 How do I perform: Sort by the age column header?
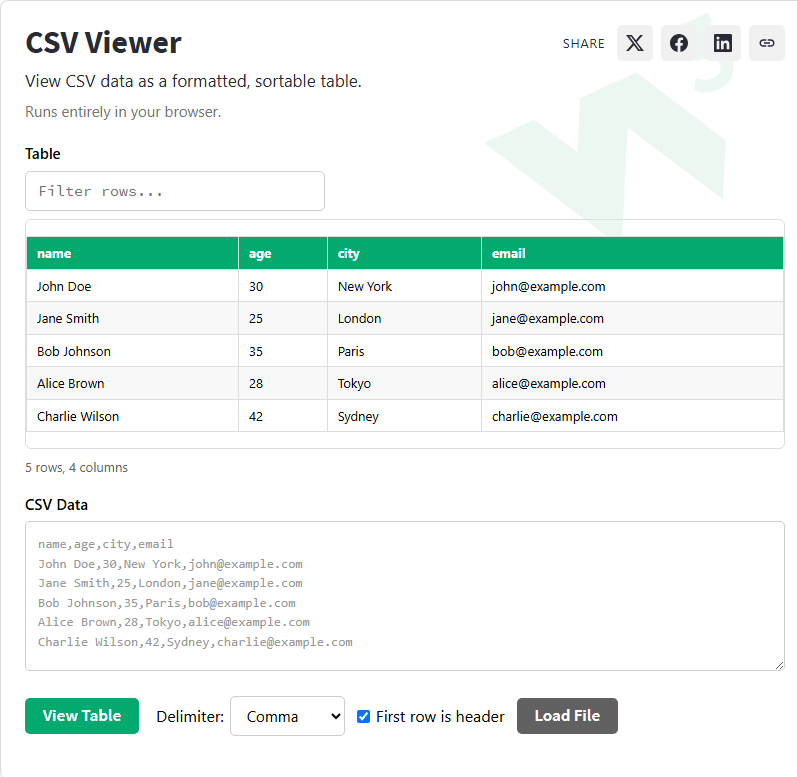coord(283,253)
